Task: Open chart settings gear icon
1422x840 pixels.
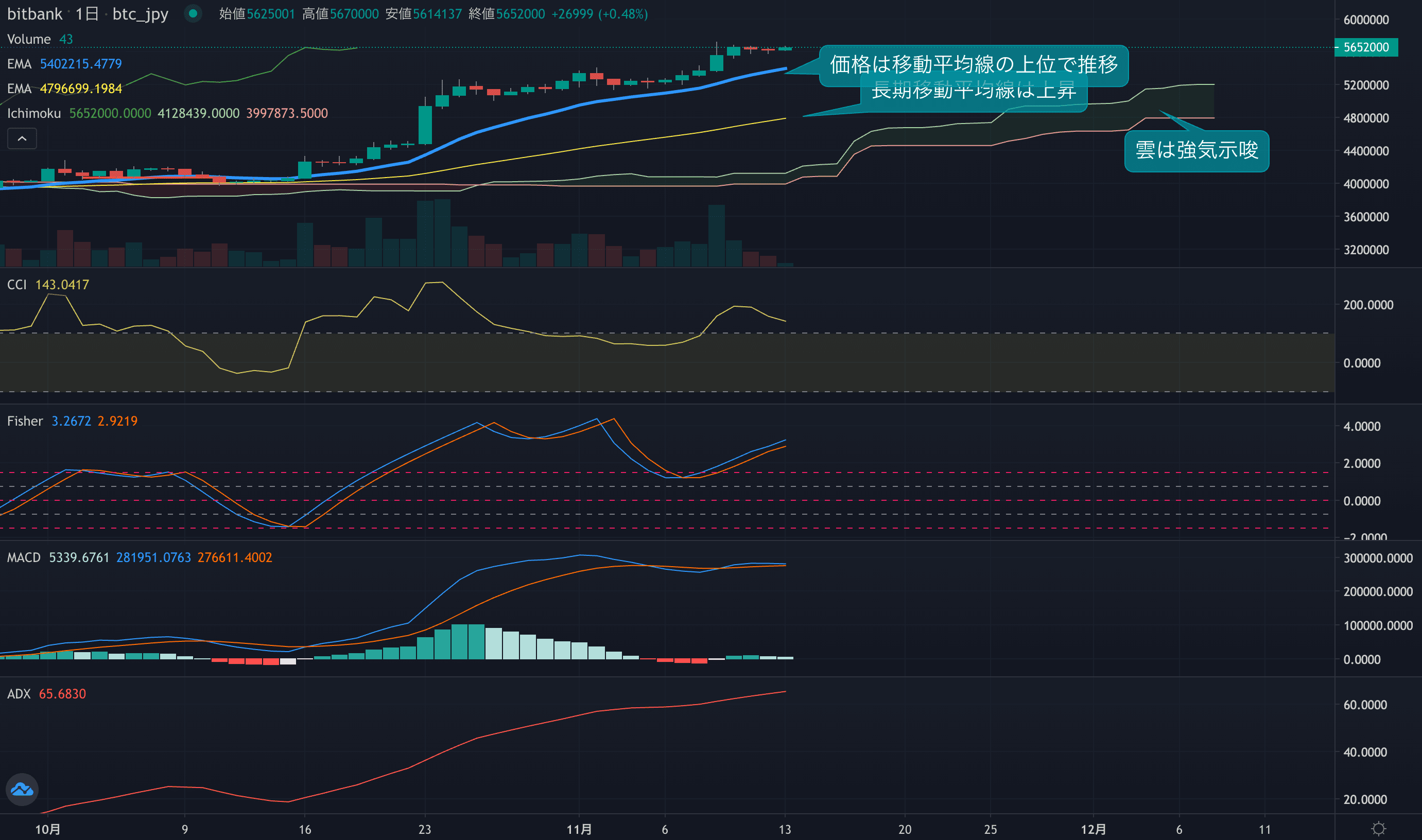Action: [1379, 829]
